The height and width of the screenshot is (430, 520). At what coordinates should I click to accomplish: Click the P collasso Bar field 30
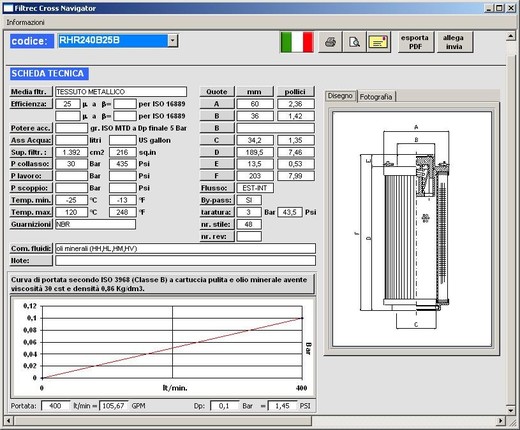(71, 164)
